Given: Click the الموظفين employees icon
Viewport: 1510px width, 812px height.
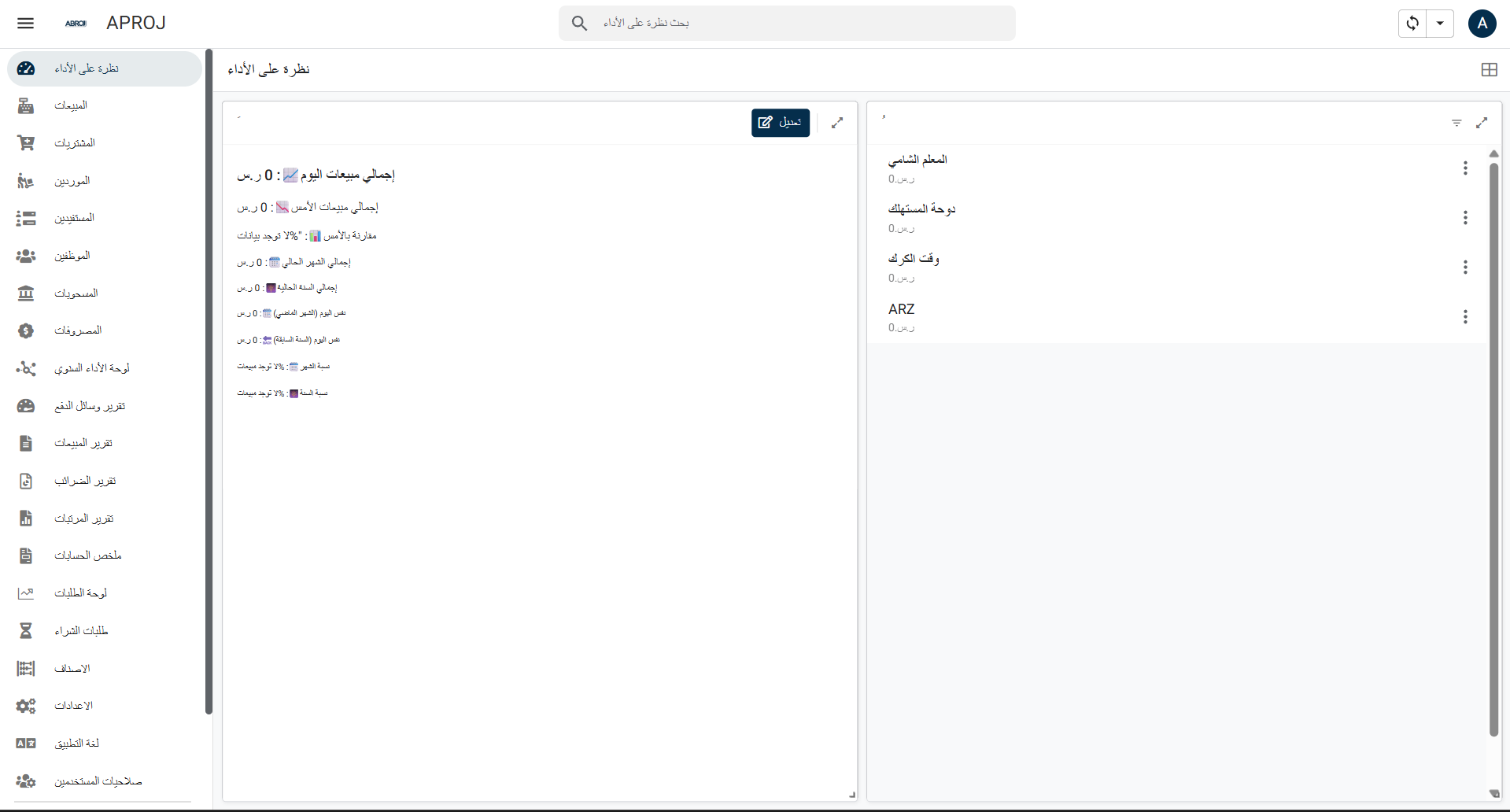Looking at the screenshot, I should coord(26,256).
